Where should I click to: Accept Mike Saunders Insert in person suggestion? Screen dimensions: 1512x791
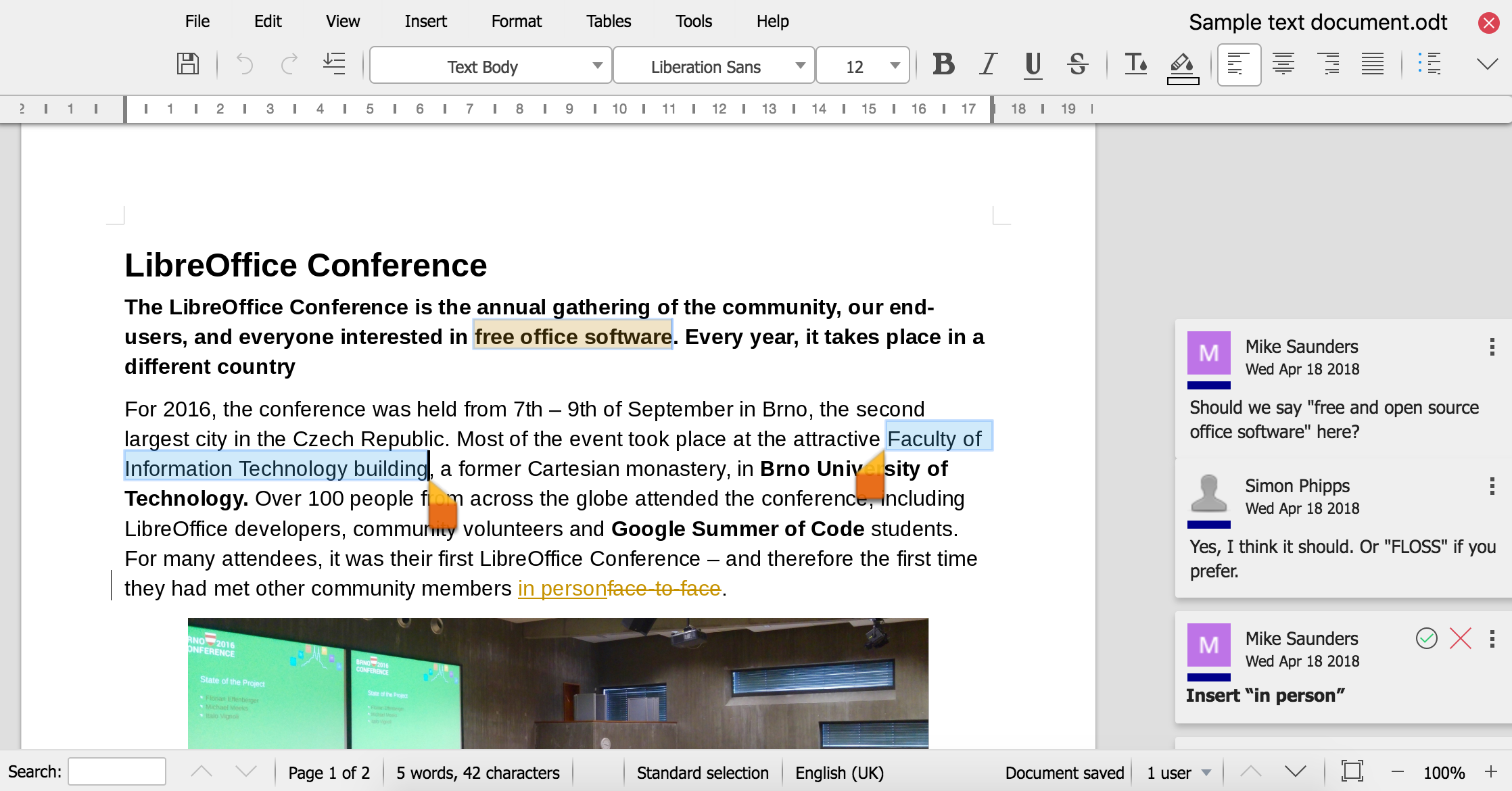[x=1427, y=638]
